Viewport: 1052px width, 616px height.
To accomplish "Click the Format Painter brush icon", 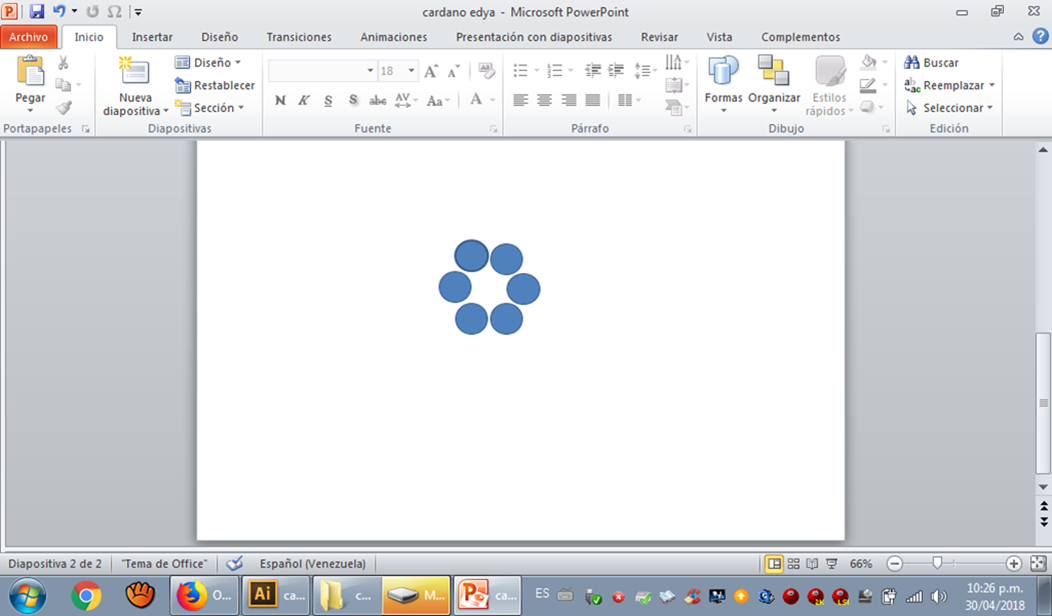I will pos(64,107).
